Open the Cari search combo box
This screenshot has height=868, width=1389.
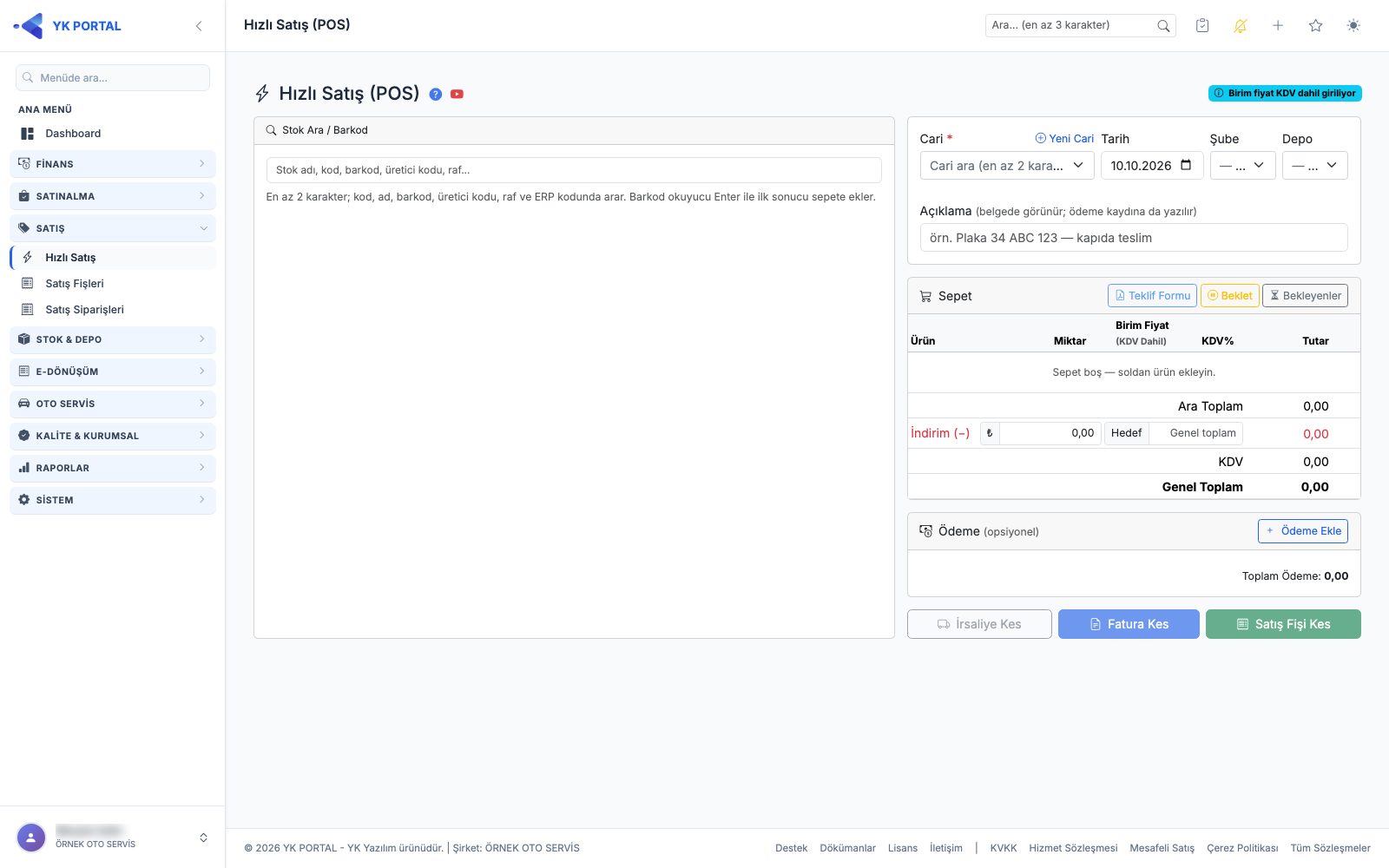click(1007, 165)
